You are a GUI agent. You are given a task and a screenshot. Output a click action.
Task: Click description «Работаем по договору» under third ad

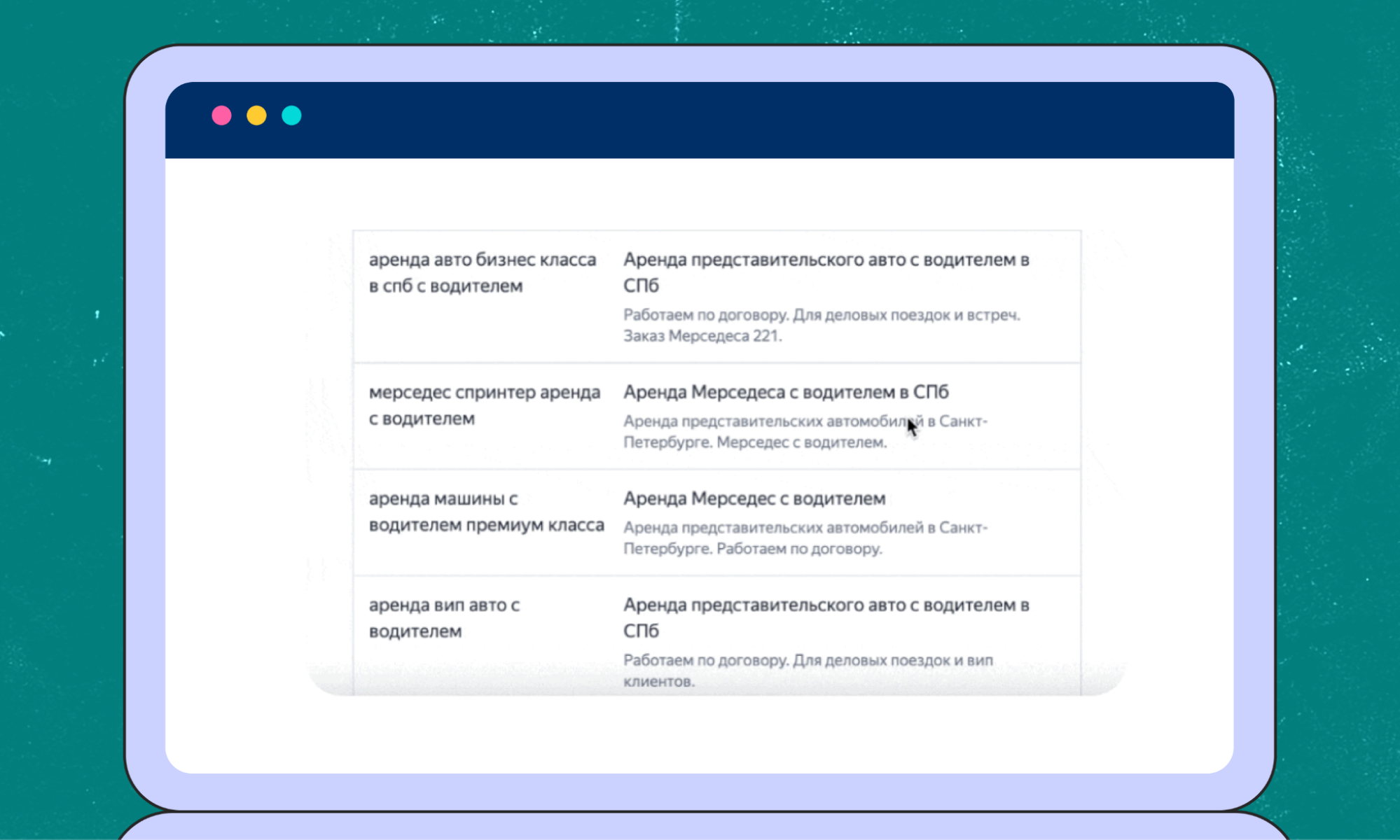805,538
